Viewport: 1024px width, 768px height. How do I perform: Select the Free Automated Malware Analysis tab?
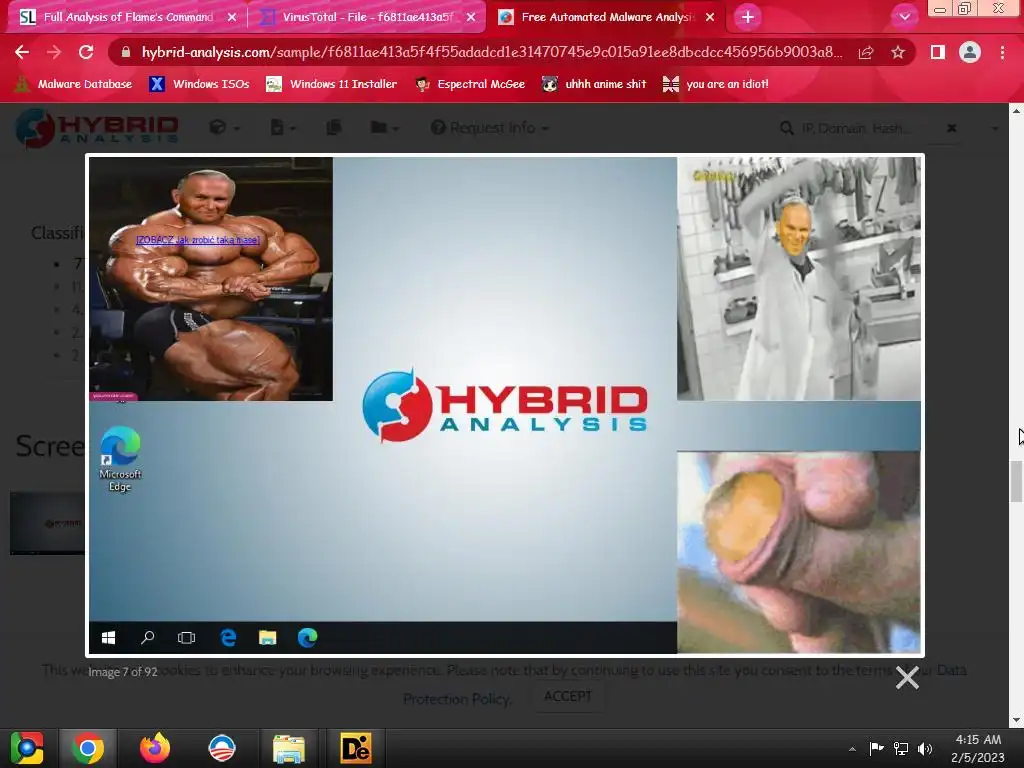click(x=606, y=17)
